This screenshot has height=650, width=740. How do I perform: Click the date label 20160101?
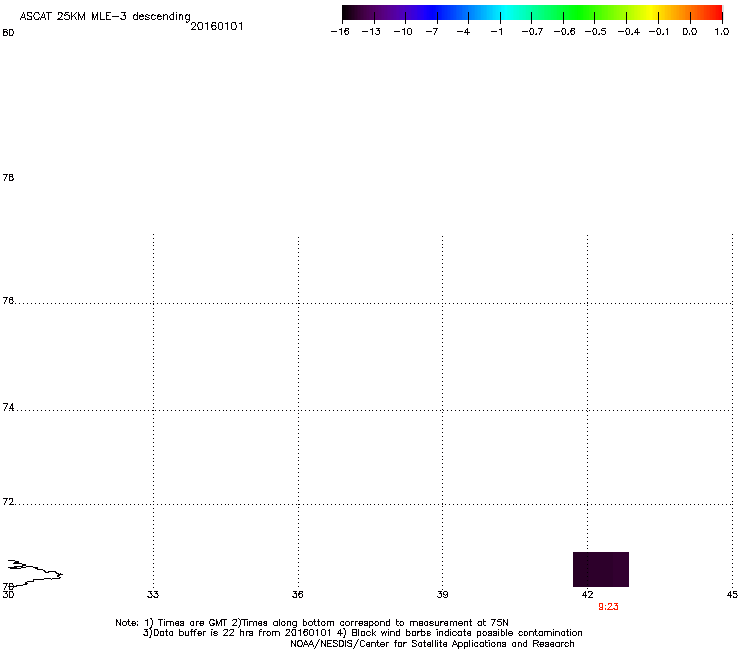point(217,26)
